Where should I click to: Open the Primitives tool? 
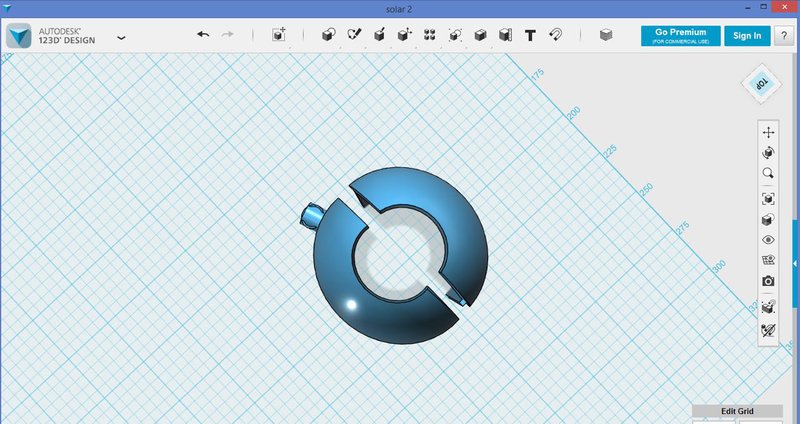point(327,35)
